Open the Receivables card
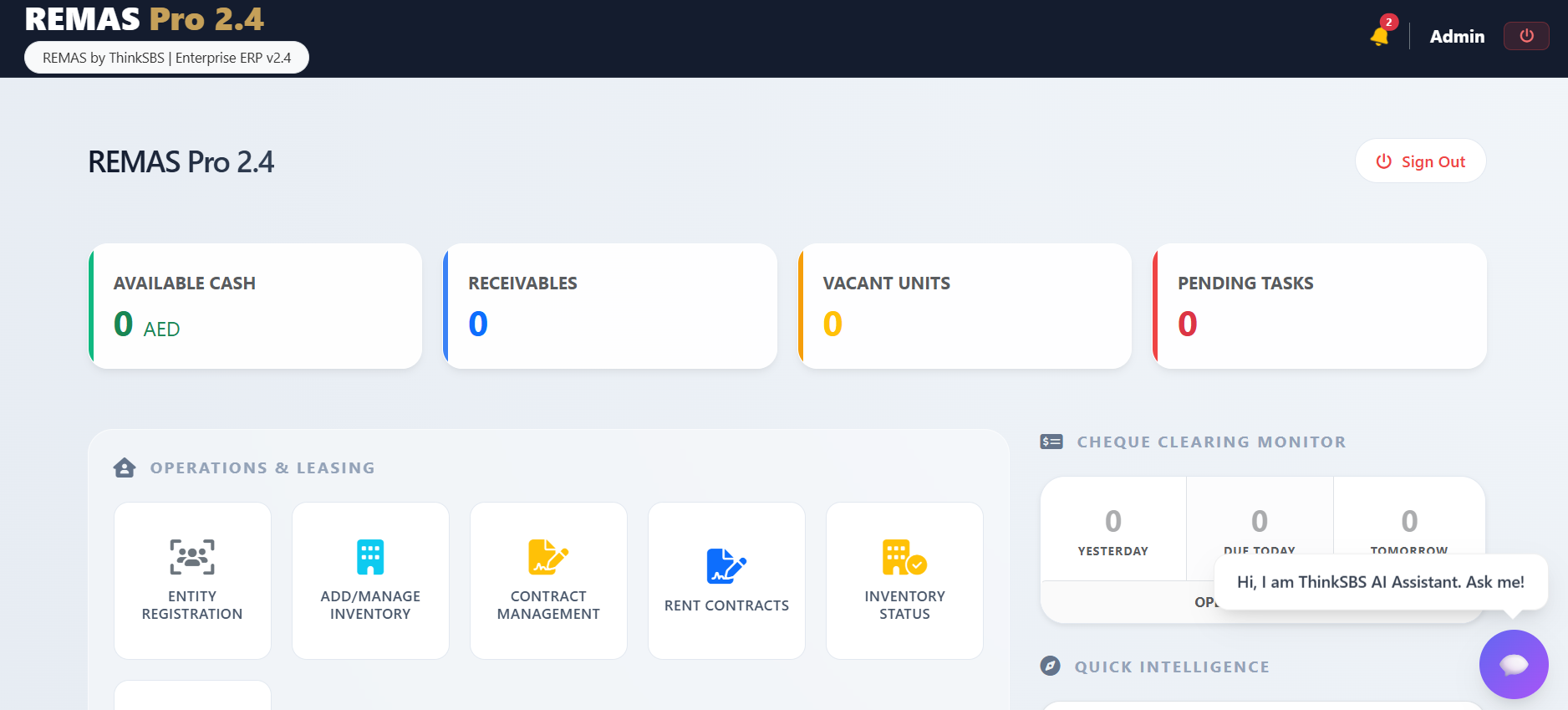The image size is (1568, 710). (610, 306)
